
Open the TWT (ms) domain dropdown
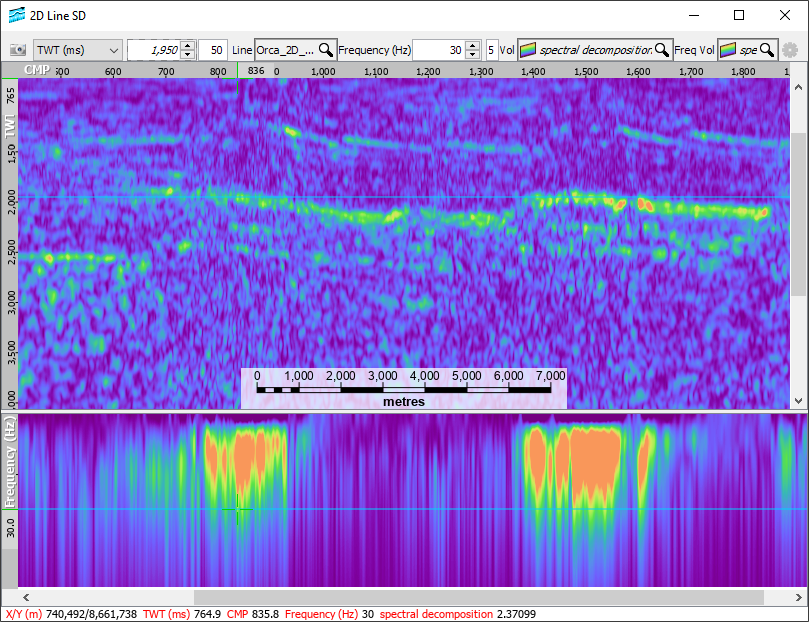click(x=78, y=50)
